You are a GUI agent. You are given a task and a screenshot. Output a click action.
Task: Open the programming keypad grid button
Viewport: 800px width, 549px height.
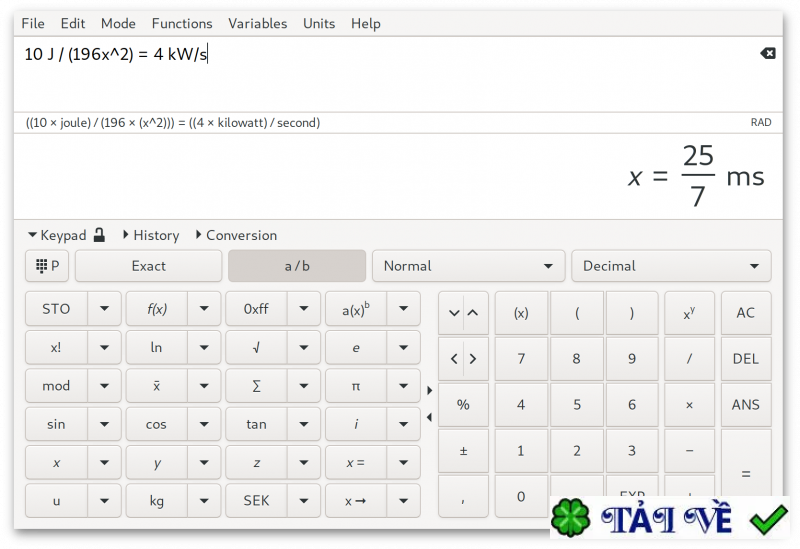(x=47, y=266)
